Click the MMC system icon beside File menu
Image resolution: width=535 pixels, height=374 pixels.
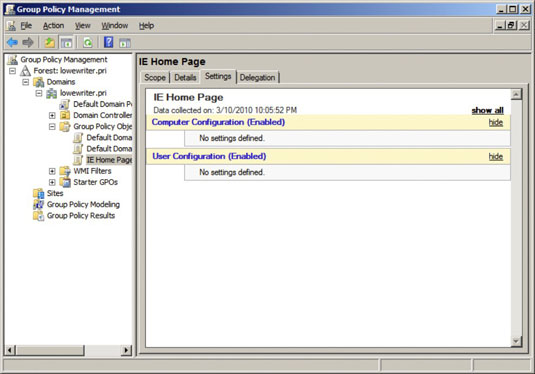[11, 26]
